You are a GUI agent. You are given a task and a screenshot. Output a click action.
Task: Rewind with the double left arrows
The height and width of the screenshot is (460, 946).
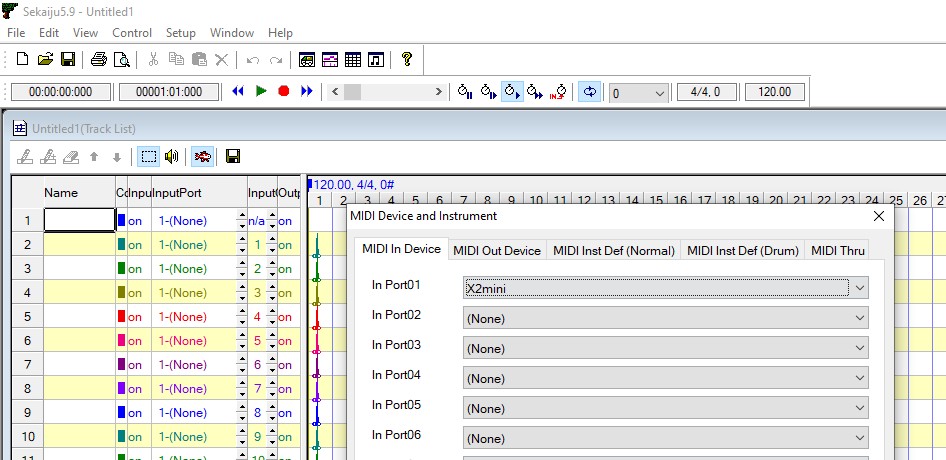tap(238, 92)
